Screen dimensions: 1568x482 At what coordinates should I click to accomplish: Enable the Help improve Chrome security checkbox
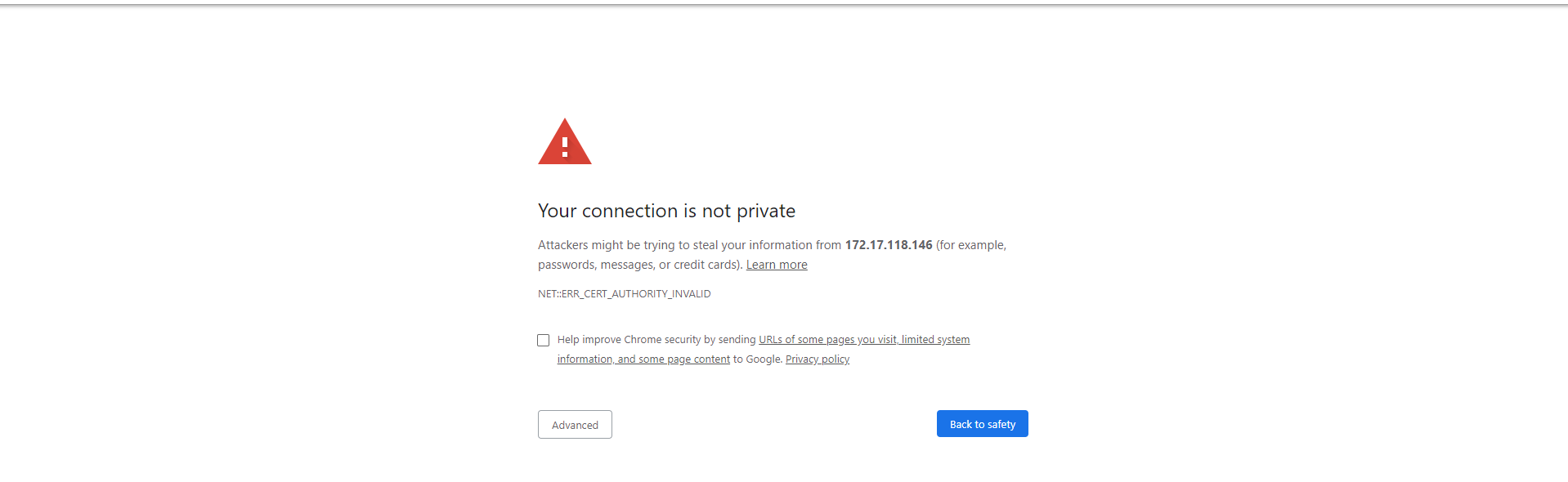[544, 340]
